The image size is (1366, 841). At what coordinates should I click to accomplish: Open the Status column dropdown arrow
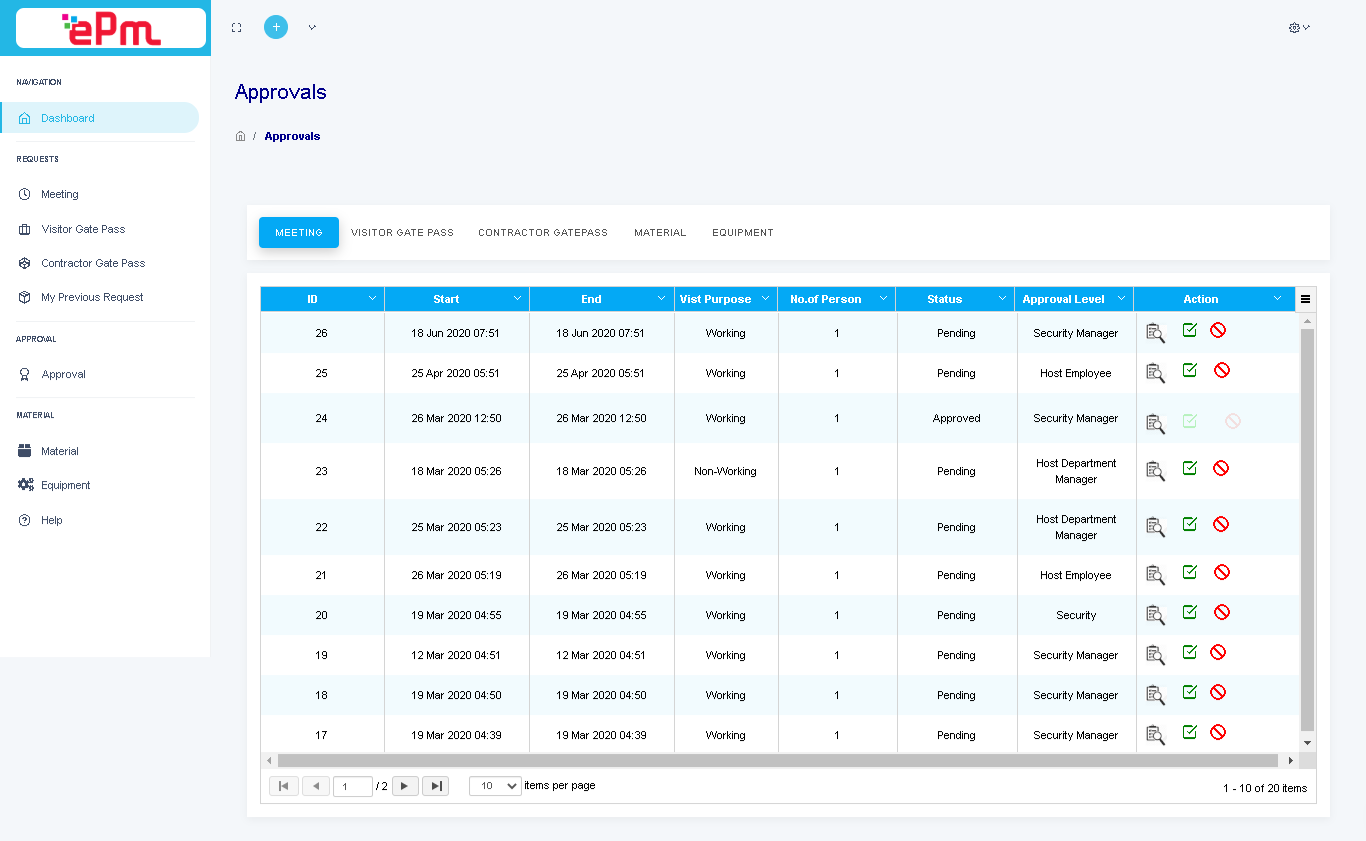[x=1002, y=299]
